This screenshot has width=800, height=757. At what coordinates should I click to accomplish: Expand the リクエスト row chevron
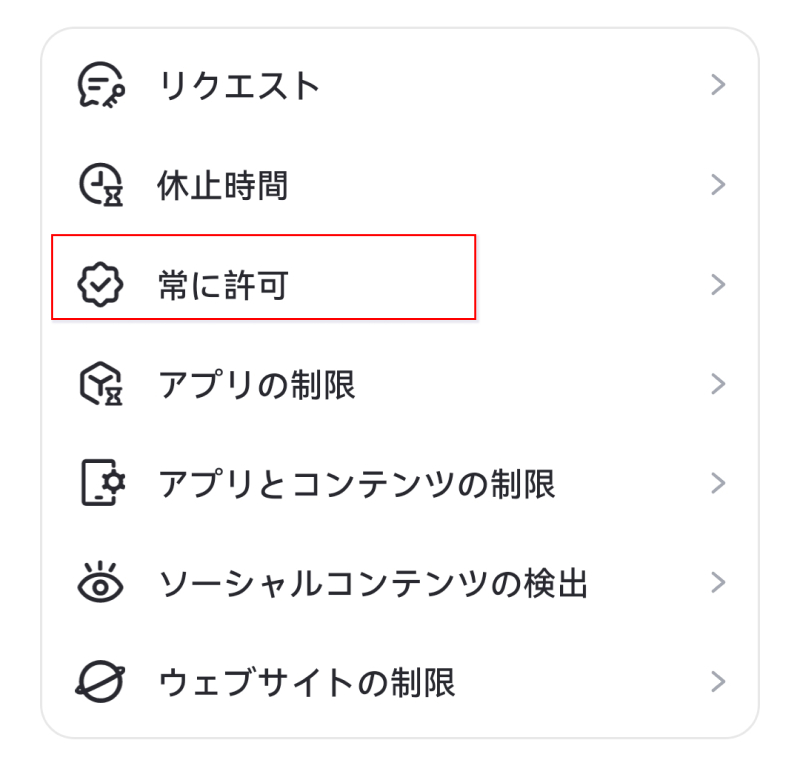pyautogui.click(x=718, y=85)
